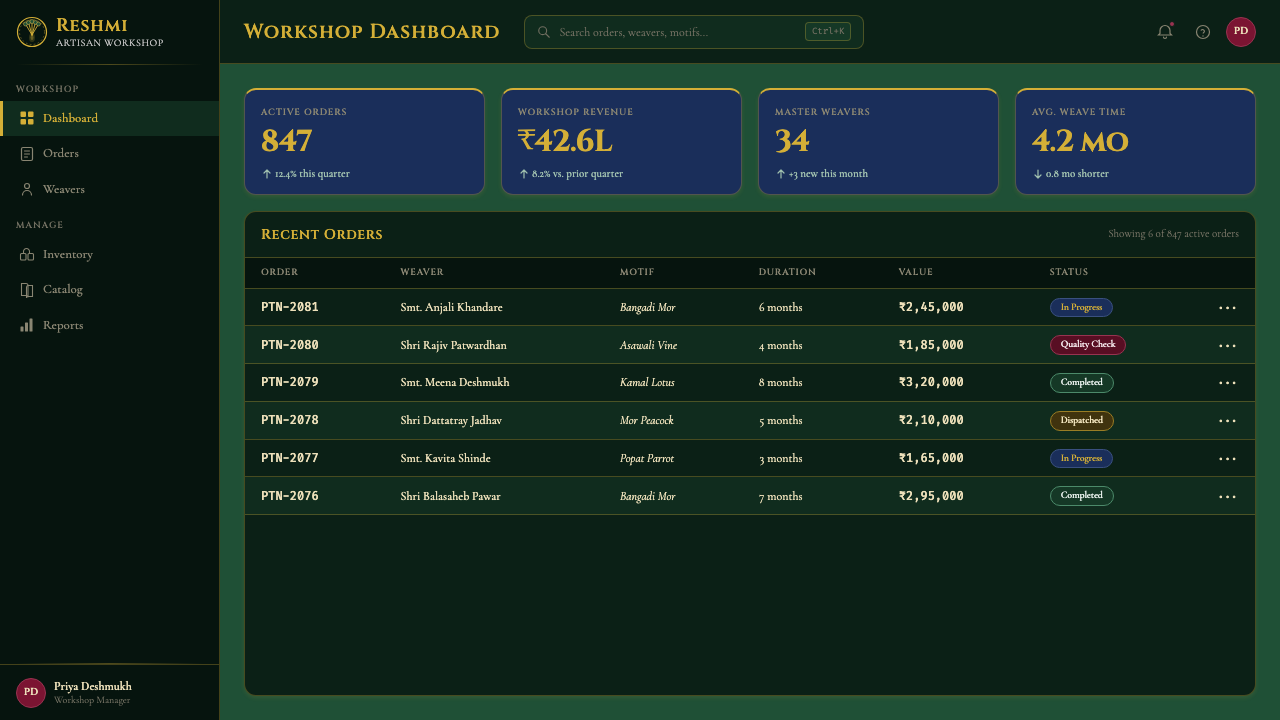
Task: Open the Workshop Revenue stat card
Action: tap(621, 141)
